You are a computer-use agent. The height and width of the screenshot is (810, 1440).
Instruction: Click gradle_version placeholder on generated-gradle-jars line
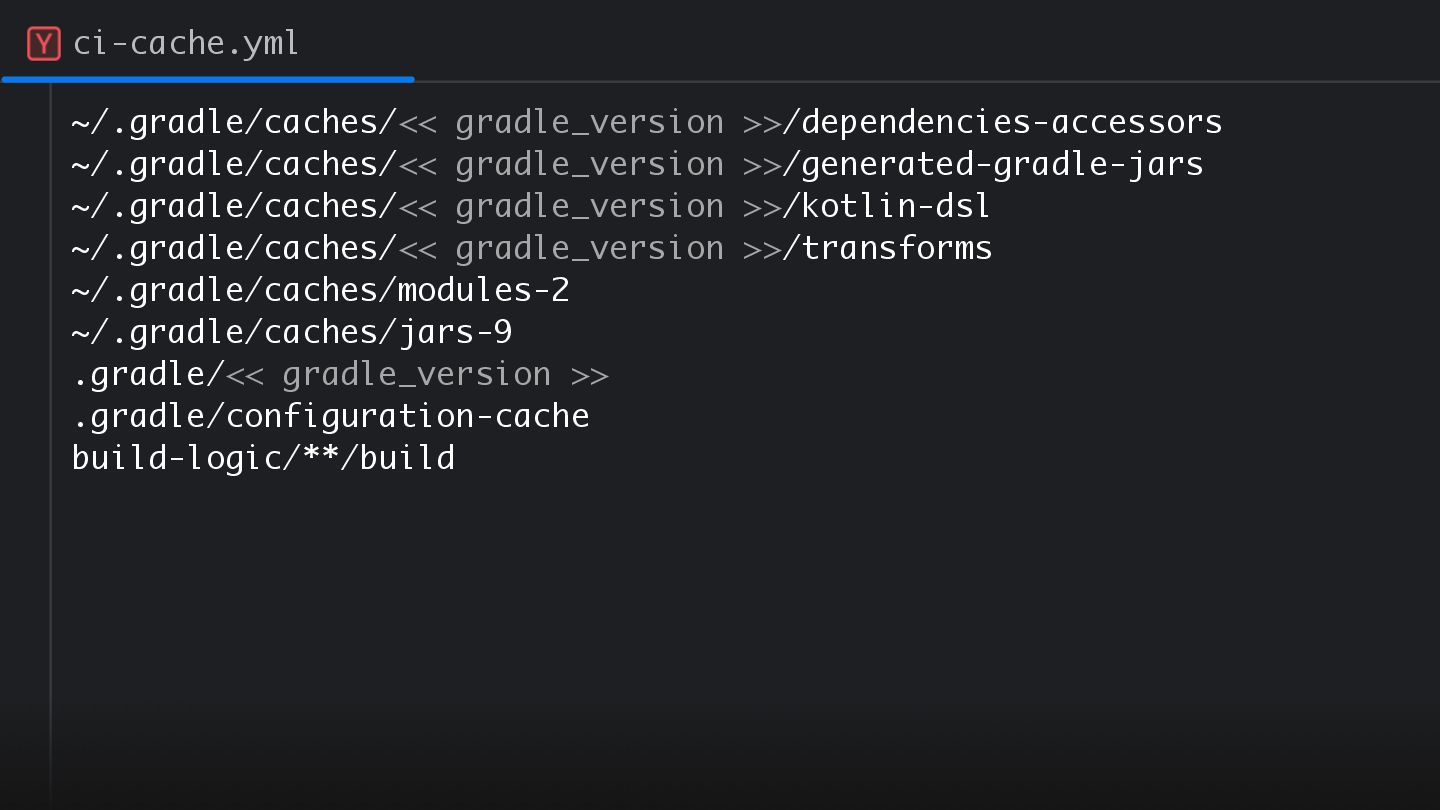589,164
